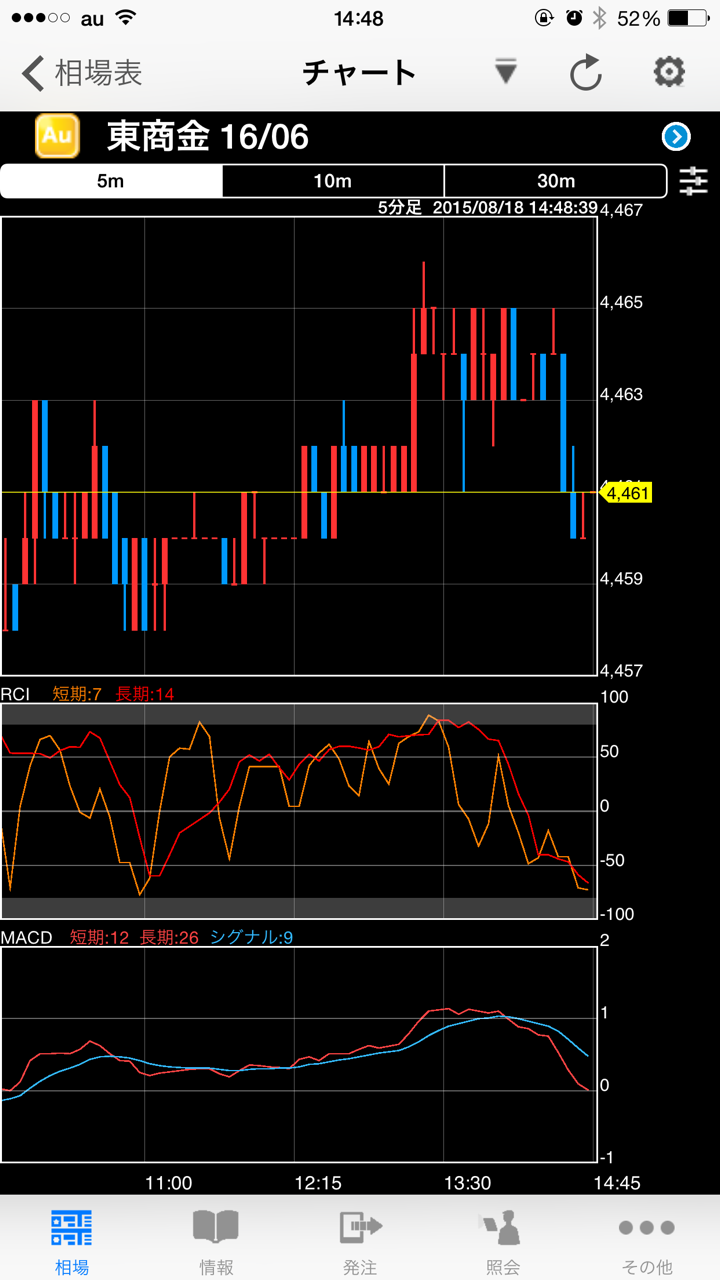Tap the candlestick chart area
Viewport: 720px width, 1280px height.
(x=298, y=445)
